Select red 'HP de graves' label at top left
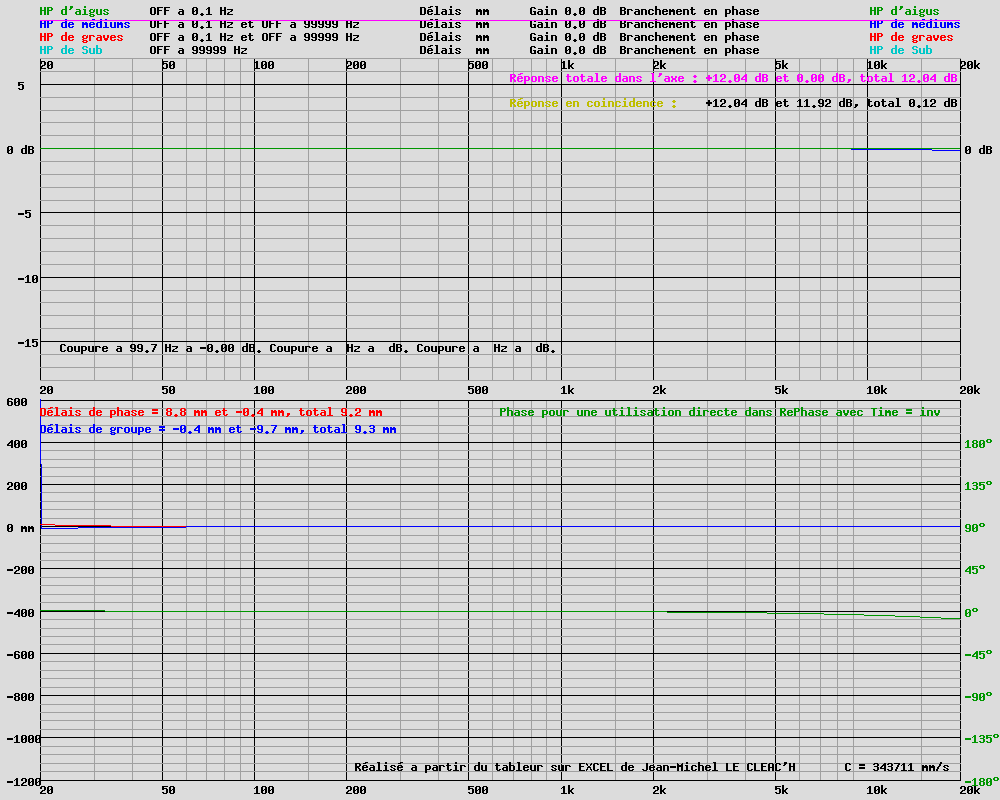Viewport: 1000px width, 800px height. [x=81, y=37]
